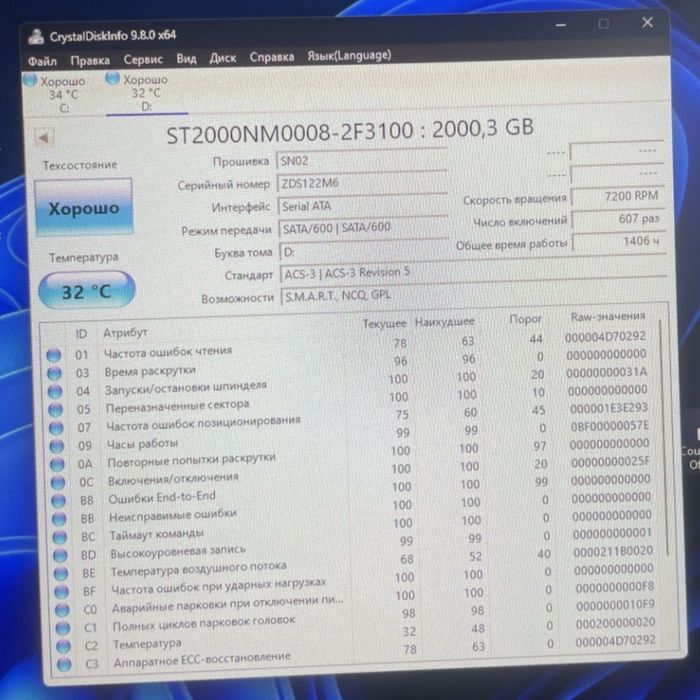Viewport: 700px width, 700px height.
Task: Click status icon for attribute 09
Action: pyautogui.click(x=57, y=446)
